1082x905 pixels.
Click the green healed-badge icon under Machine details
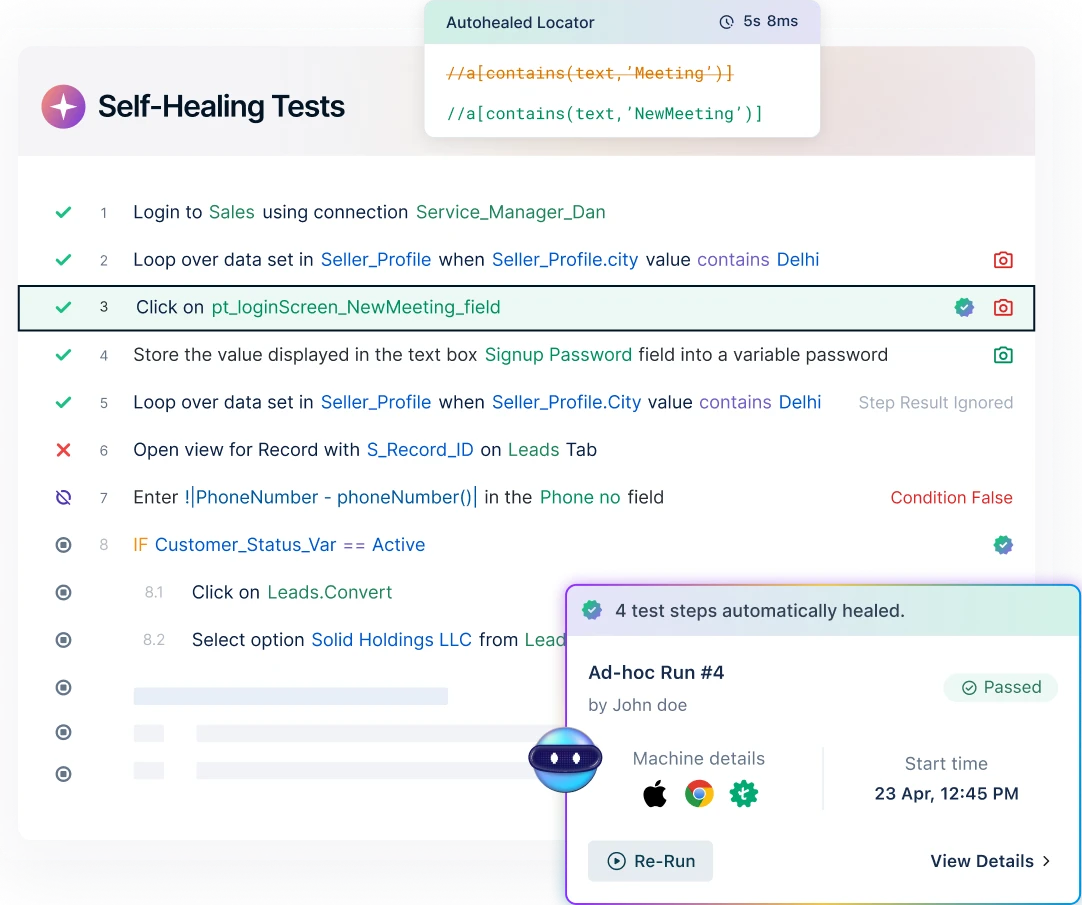[744, 794]
